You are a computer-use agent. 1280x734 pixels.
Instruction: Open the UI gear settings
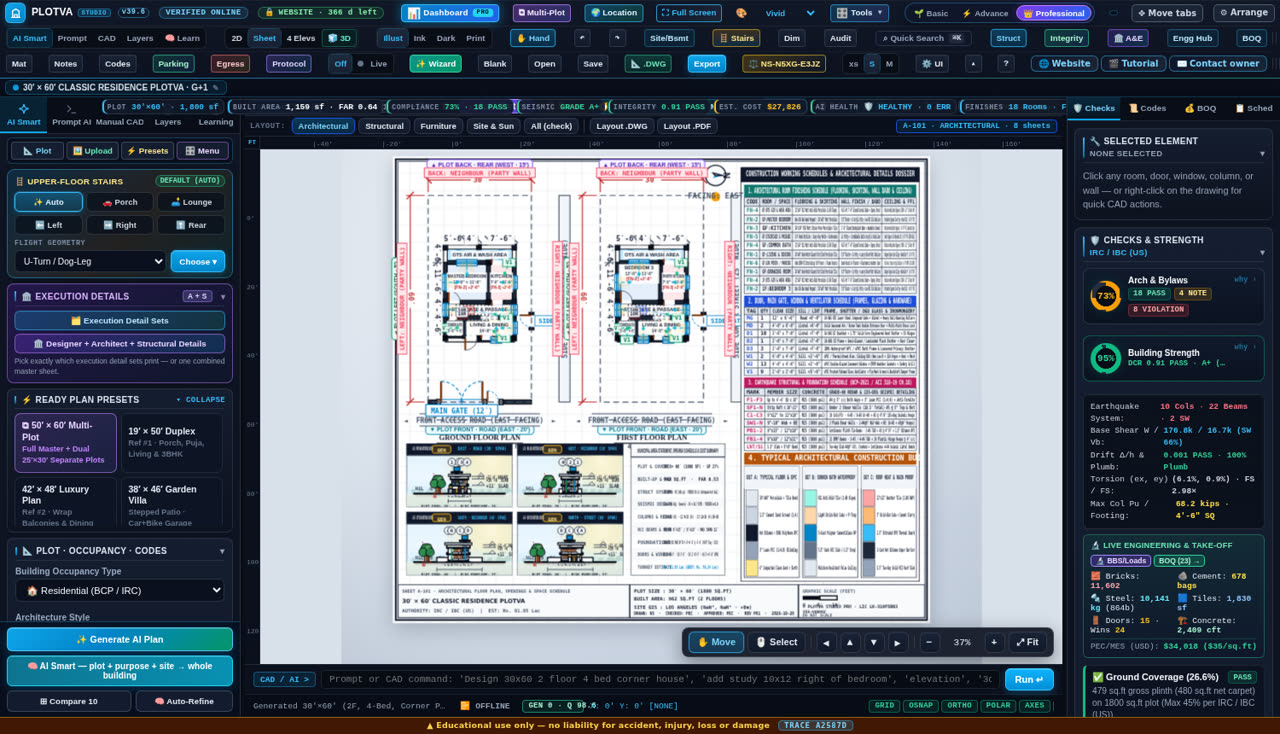tap(932, 63)
